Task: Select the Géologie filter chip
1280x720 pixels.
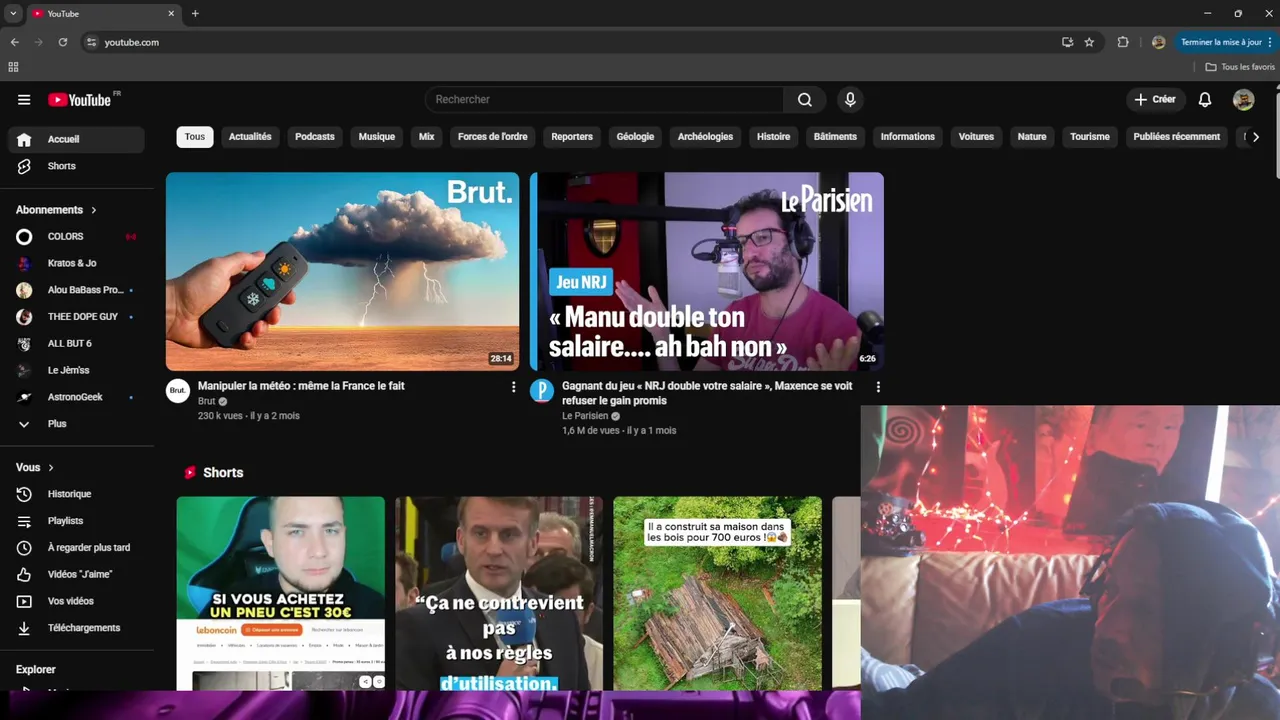Action: (635, 137)
